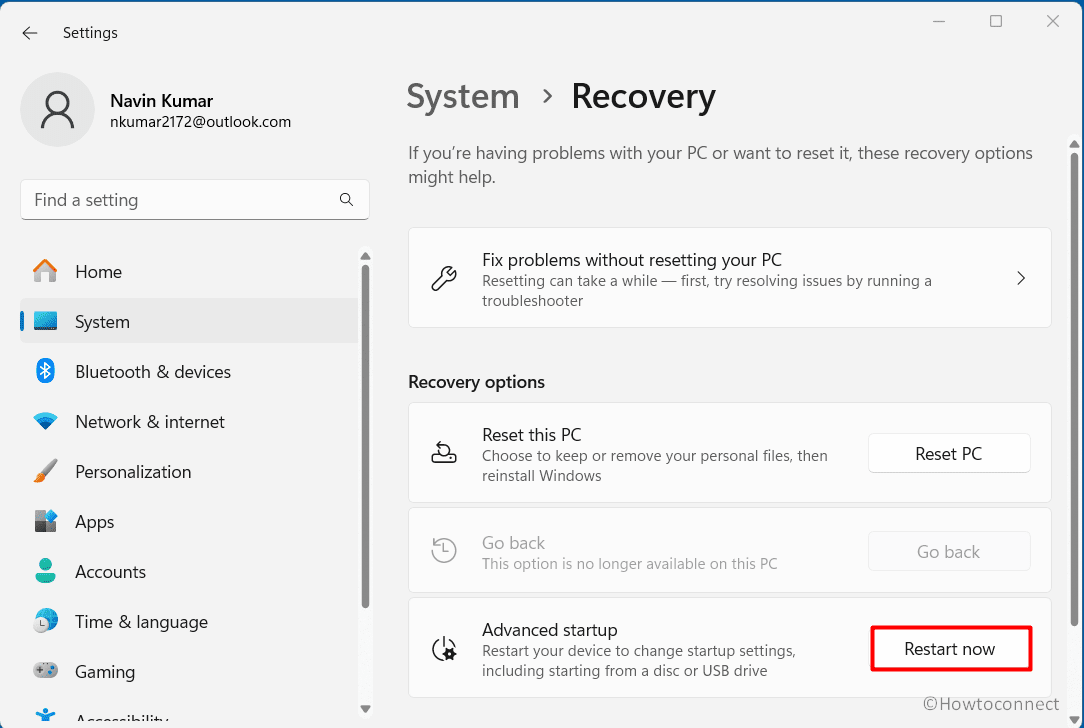This screenshot has height=728, width=1084.
Task: Click System in the breadcrumb
Action: point(462,96)
